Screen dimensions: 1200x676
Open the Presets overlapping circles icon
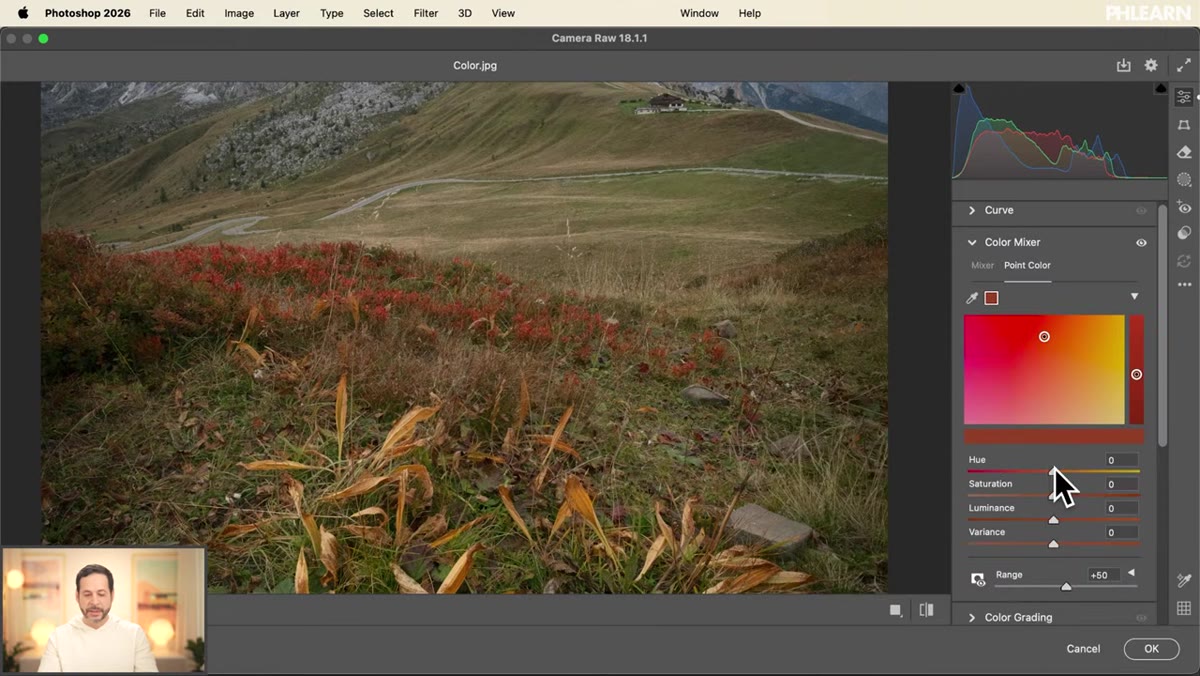click(1184, 233)
